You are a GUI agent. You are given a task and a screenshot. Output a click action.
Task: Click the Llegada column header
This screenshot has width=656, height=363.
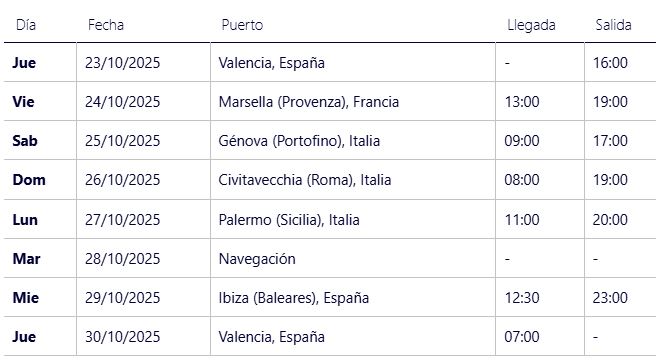531,25
